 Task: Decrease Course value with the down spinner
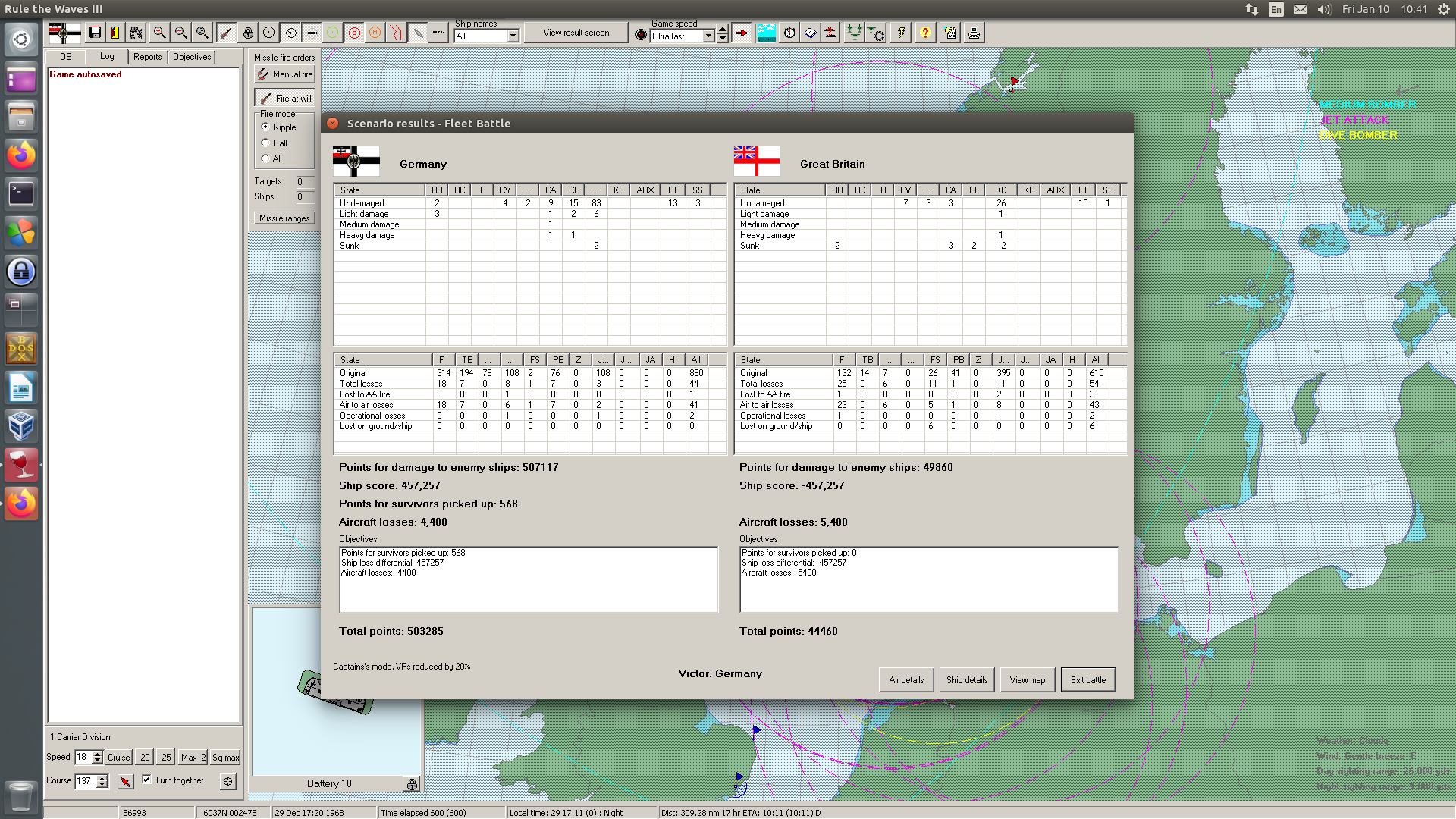tap(102, 784)
